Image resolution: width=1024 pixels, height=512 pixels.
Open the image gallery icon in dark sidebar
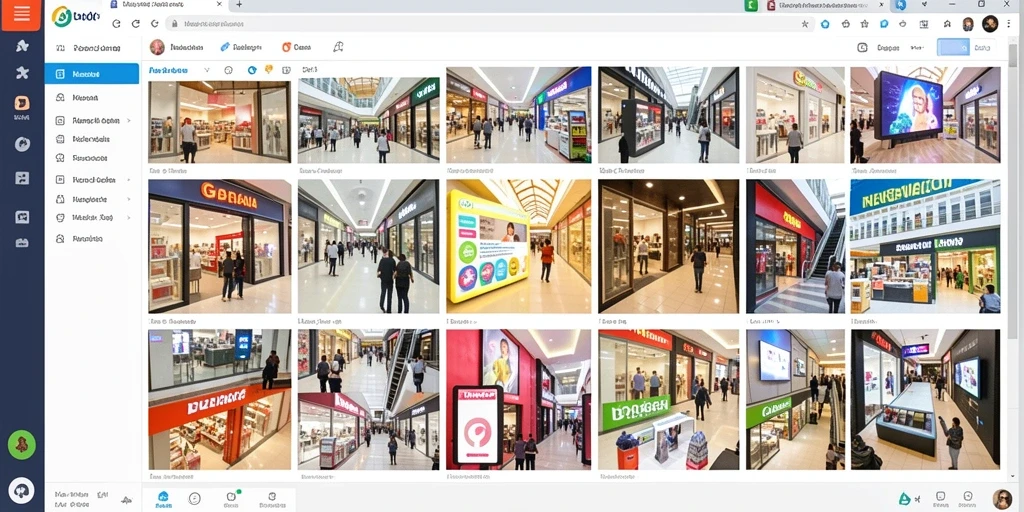[22, 217]
